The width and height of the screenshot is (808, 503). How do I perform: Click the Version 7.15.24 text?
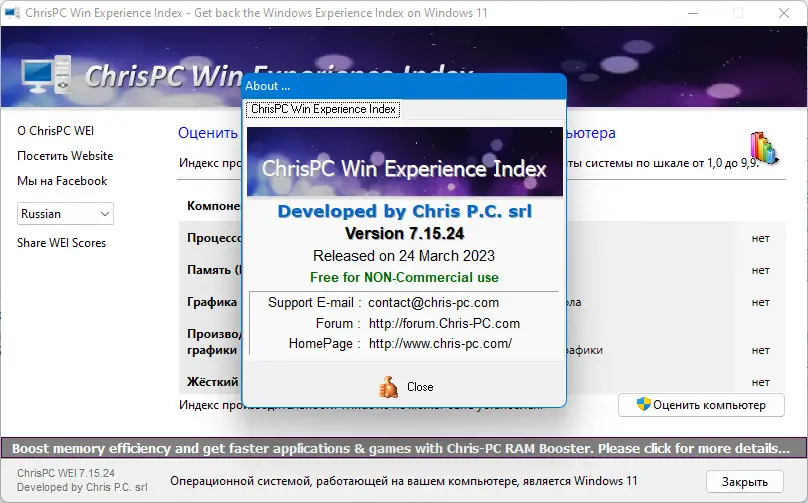point(405,233)
